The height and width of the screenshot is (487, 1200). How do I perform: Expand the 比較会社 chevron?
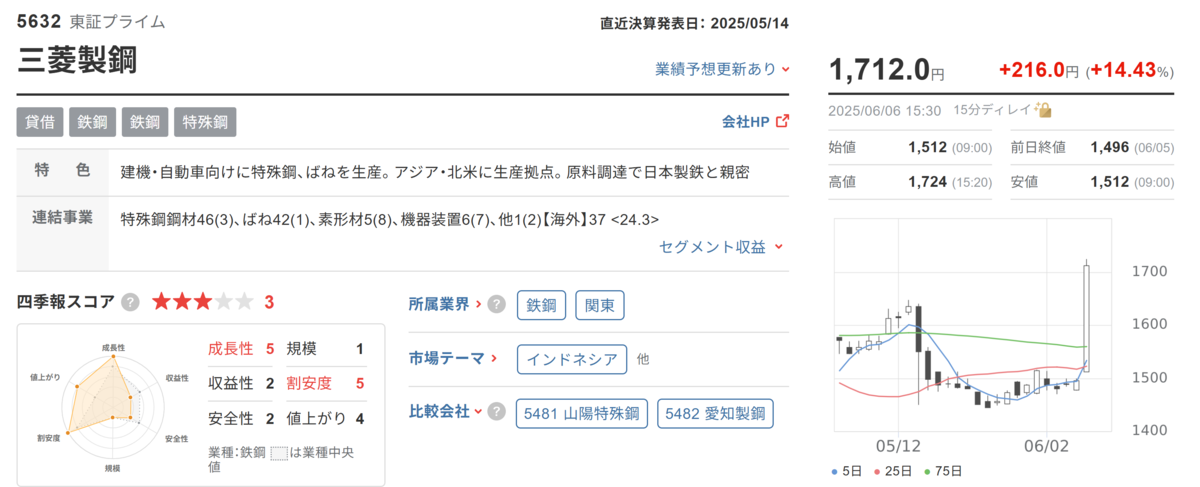pos(478,412)
